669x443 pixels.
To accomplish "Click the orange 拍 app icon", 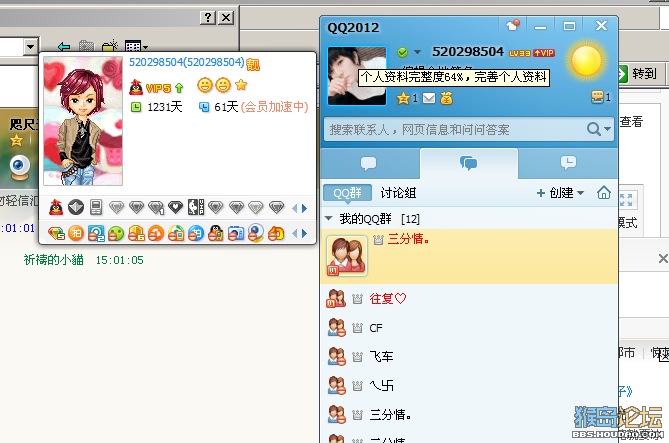I will 76,233.
